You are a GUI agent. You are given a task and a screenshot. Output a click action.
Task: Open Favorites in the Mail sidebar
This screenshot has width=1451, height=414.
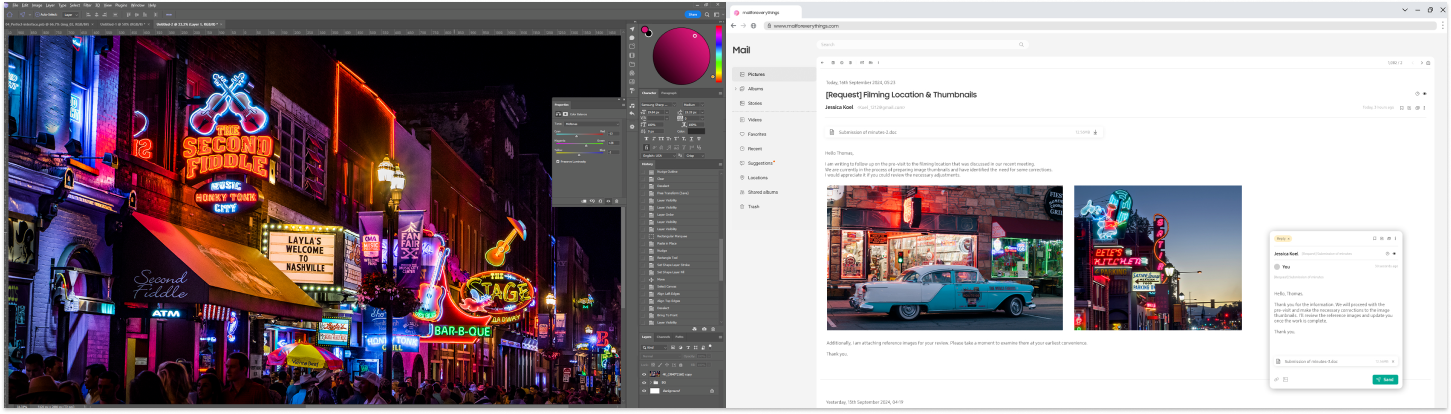coord(757,133)
